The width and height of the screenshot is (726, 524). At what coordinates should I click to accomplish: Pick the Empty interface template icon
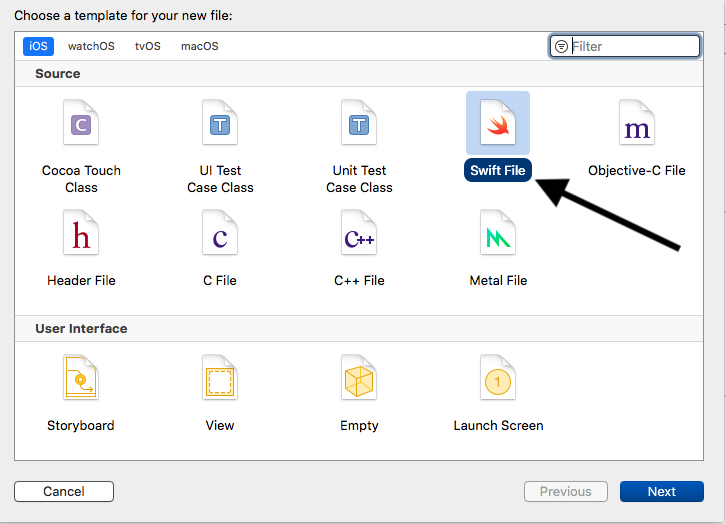pyautogui.click(x=359, y=377)
